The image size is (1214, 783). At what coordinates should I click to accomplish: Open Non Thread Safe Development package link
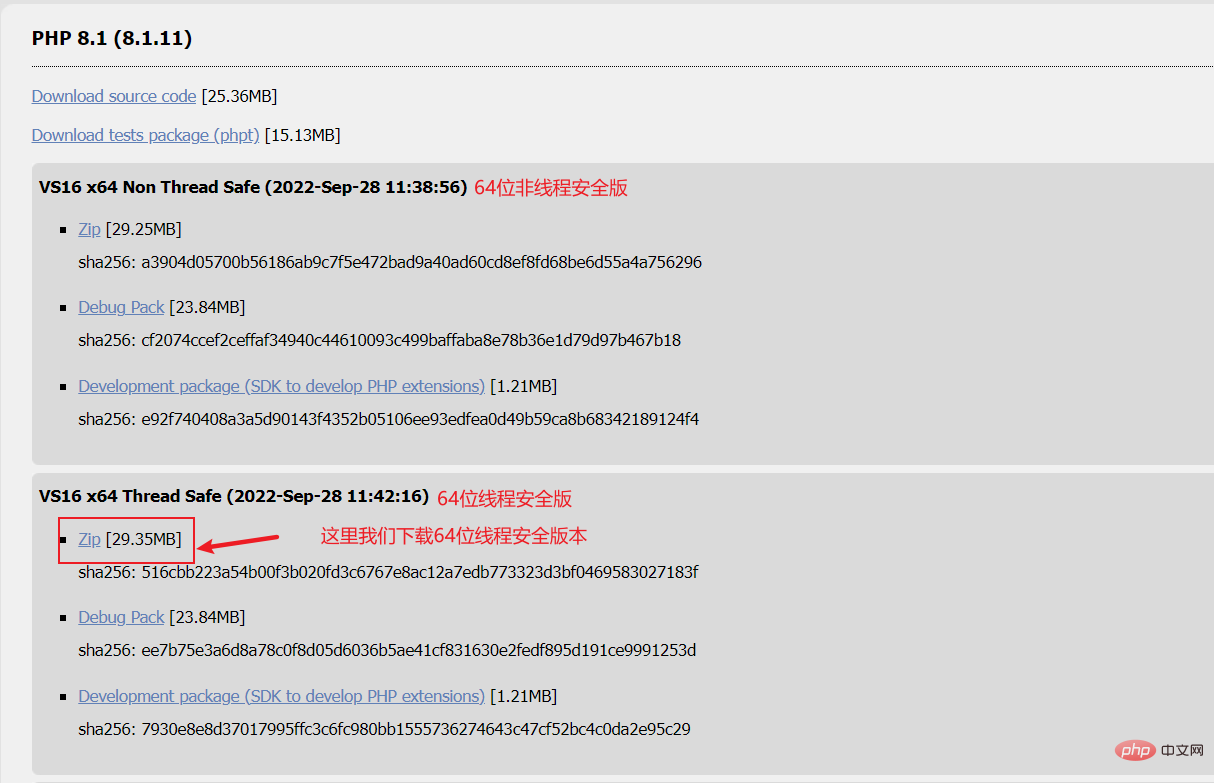(x=282, y=386)
